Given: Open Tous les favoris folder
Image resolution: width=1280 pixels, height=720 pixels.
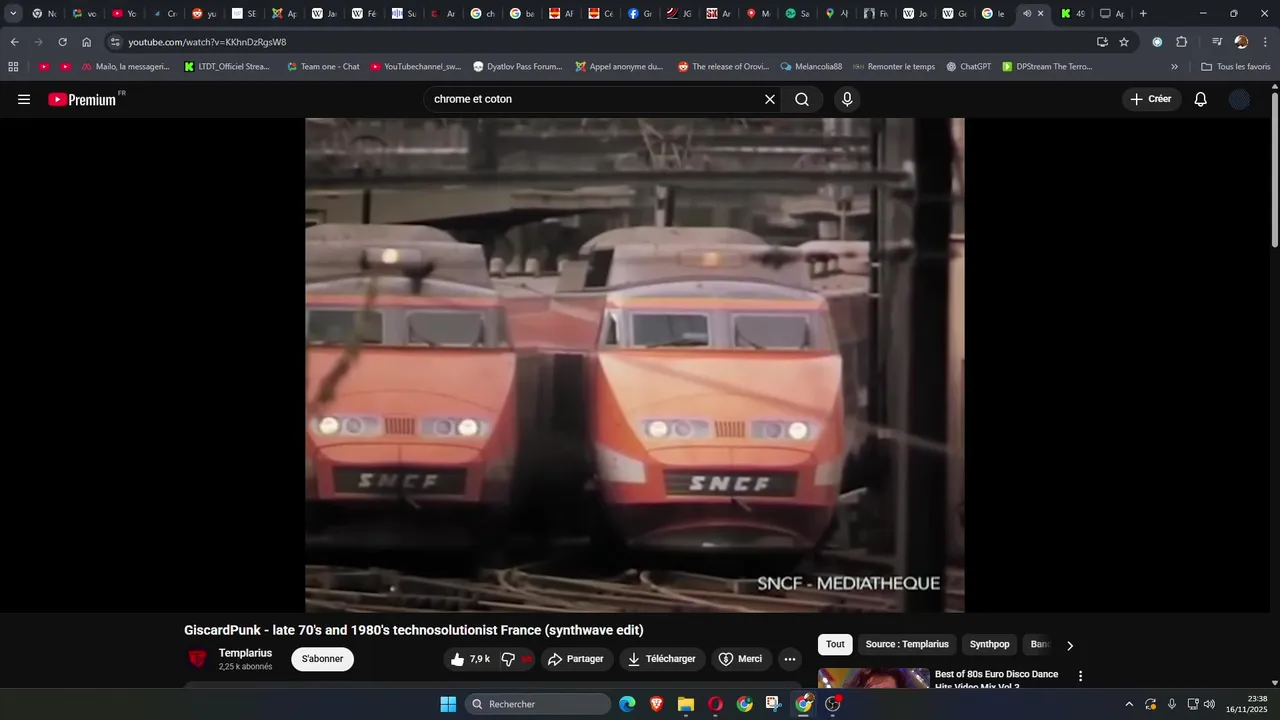Looking at the screenshot, I should (1236, 67).
